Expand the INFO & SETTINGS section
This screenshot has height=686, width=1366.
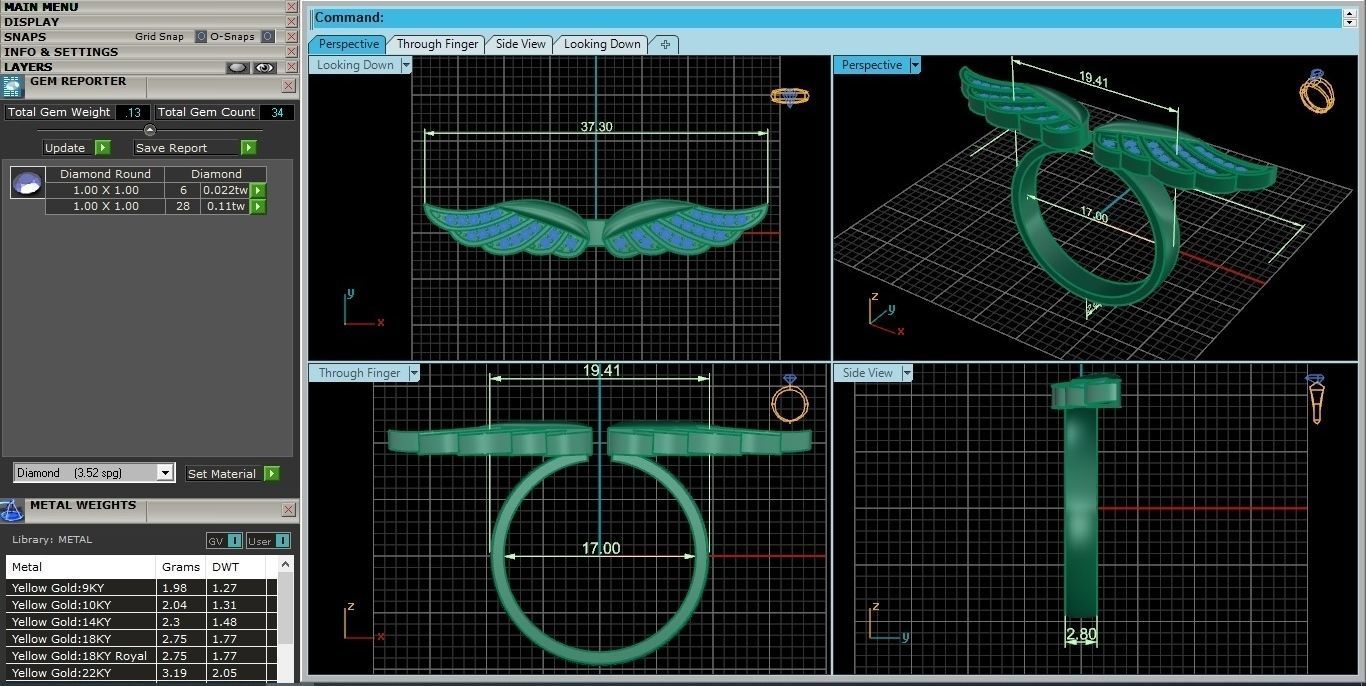pyautogui.click(x=61, y=52)
